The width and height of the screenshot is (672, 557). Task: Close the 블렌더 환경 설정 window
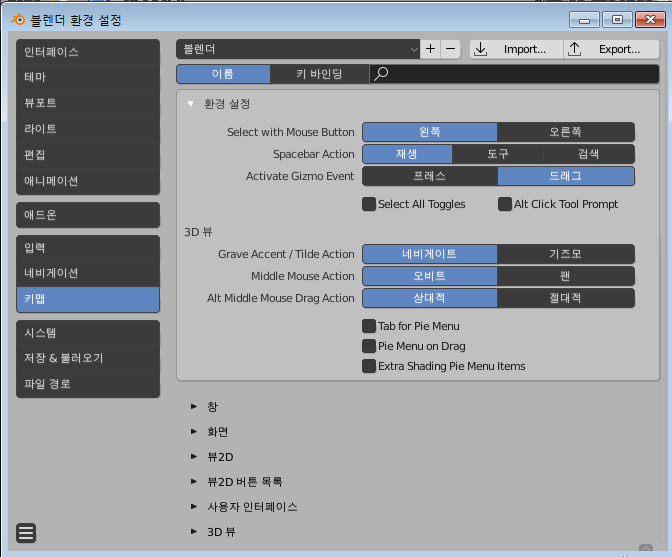tap(651, 20)
